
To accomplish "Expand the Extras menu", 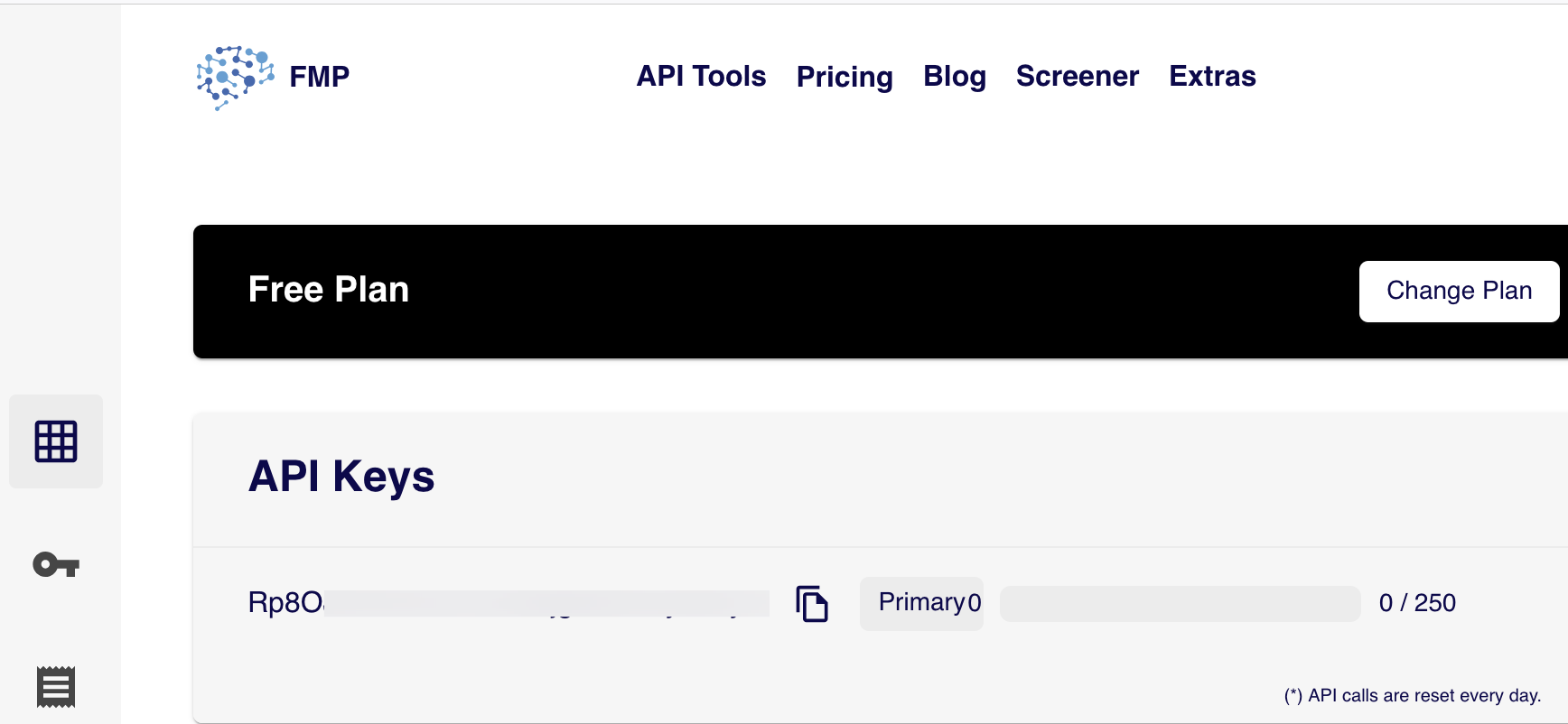I will pyautogui.click(x=1212, y=77).
